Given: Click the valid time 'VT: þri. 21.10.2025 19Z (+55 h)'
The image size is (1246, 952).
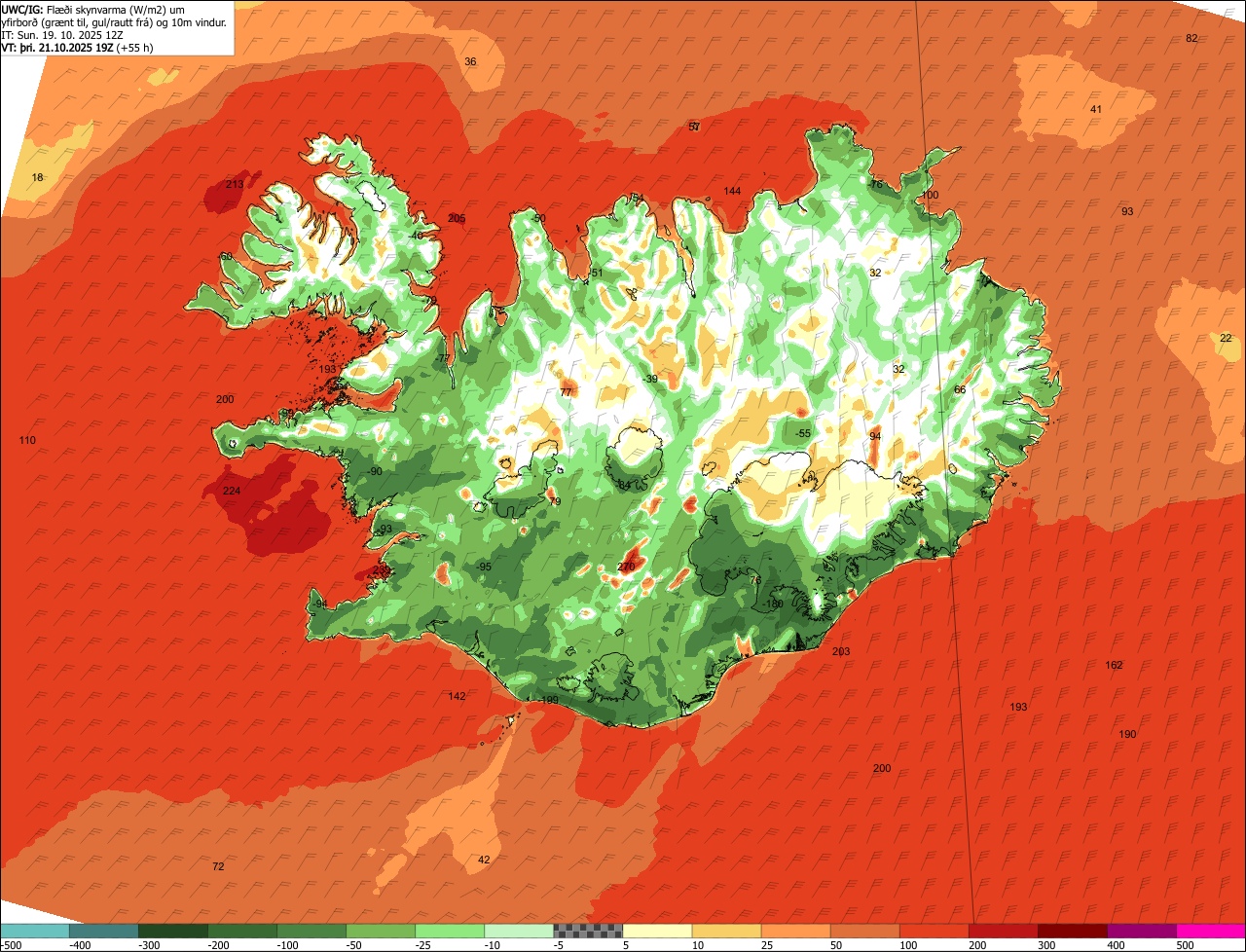Looking at the screenshot, I should 78,47.
